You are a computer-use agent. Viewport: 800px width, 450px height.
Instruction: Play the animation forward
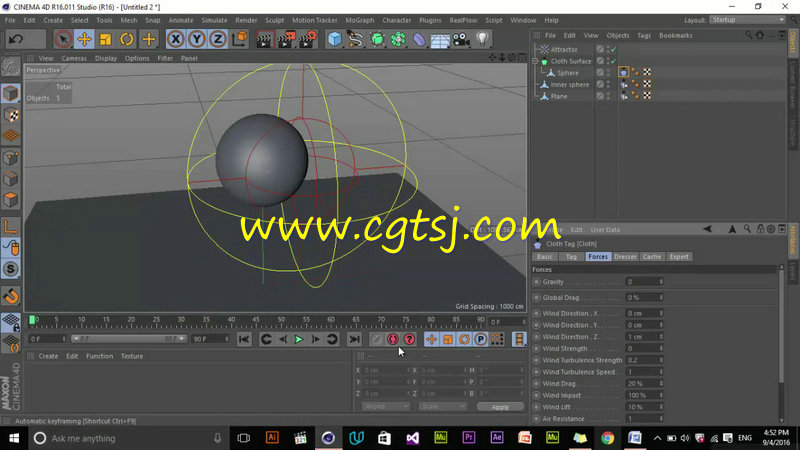299,339
